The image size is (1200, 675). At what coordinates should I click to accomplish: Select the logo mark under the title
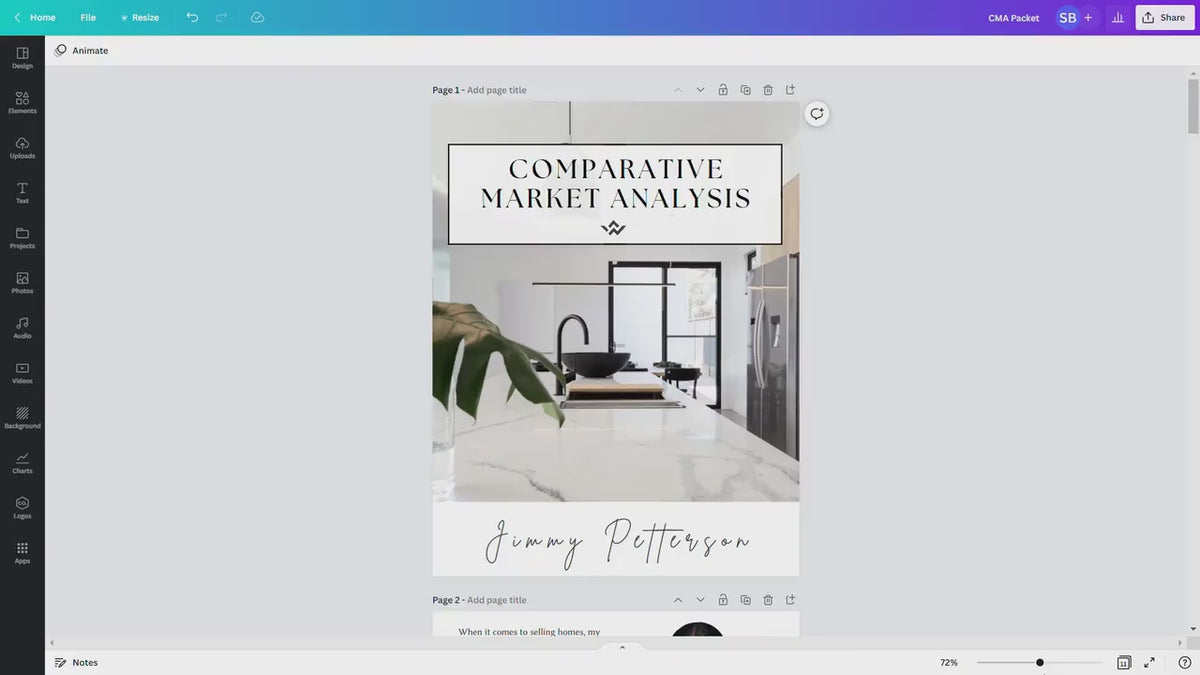(613, 228)
